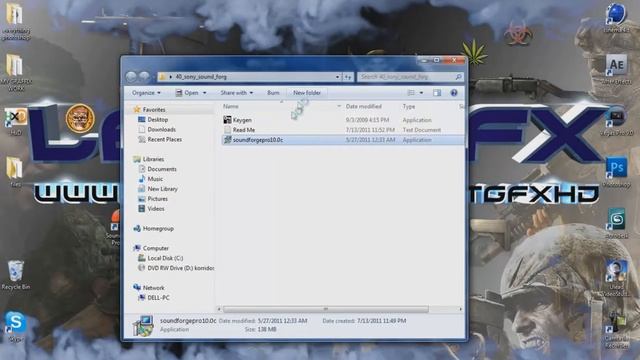Open the Help question mark icon
Screen dimensions: 640x360
(453, 93)
